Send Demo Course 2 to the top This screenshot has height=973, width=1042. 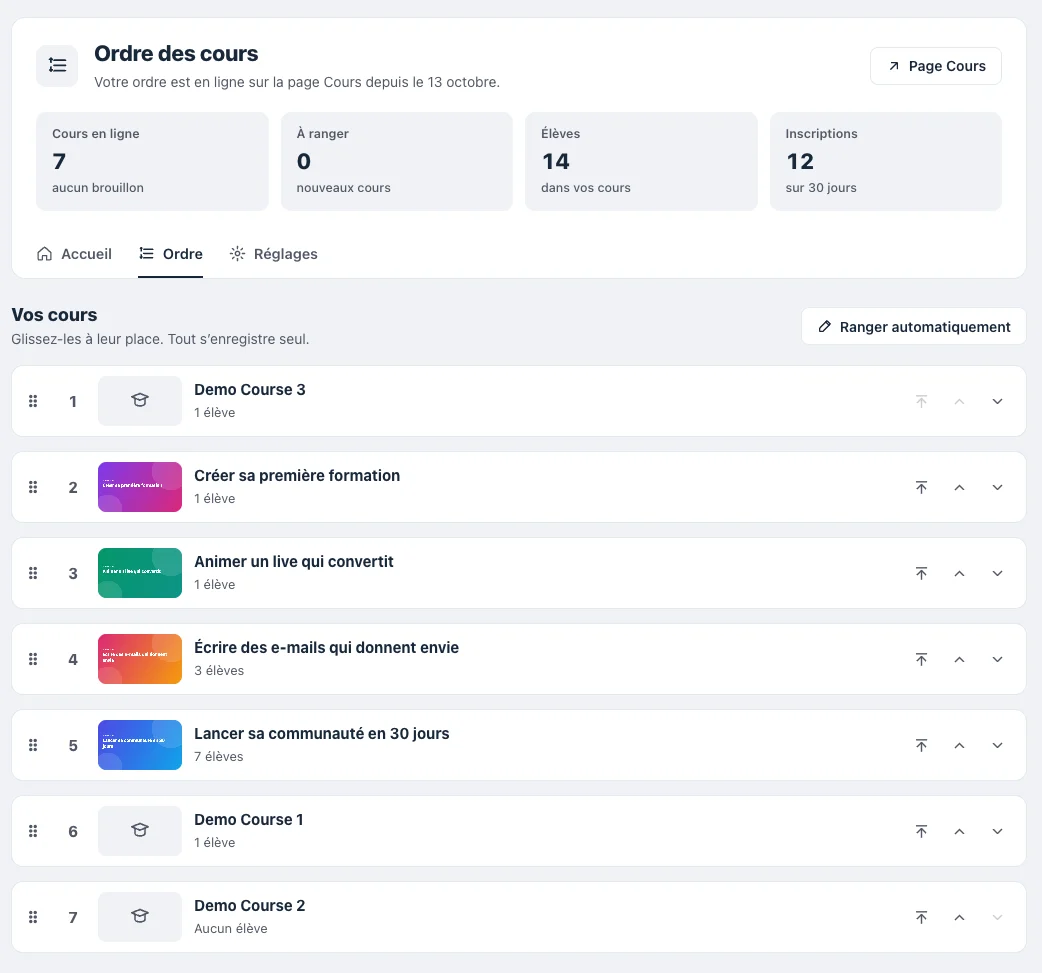(921, 917)
